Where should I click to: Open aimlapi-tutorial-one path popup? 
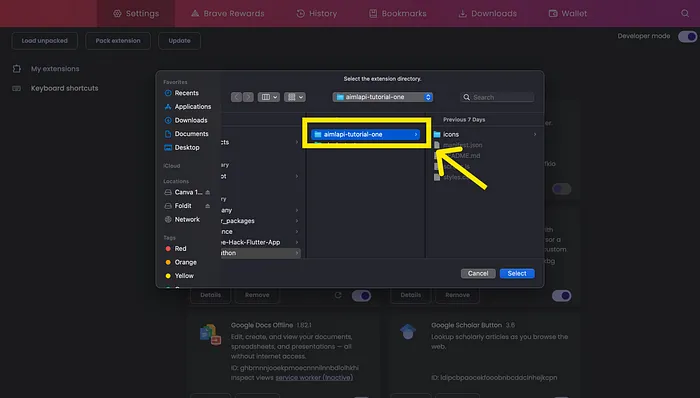(x=383, y=97)
